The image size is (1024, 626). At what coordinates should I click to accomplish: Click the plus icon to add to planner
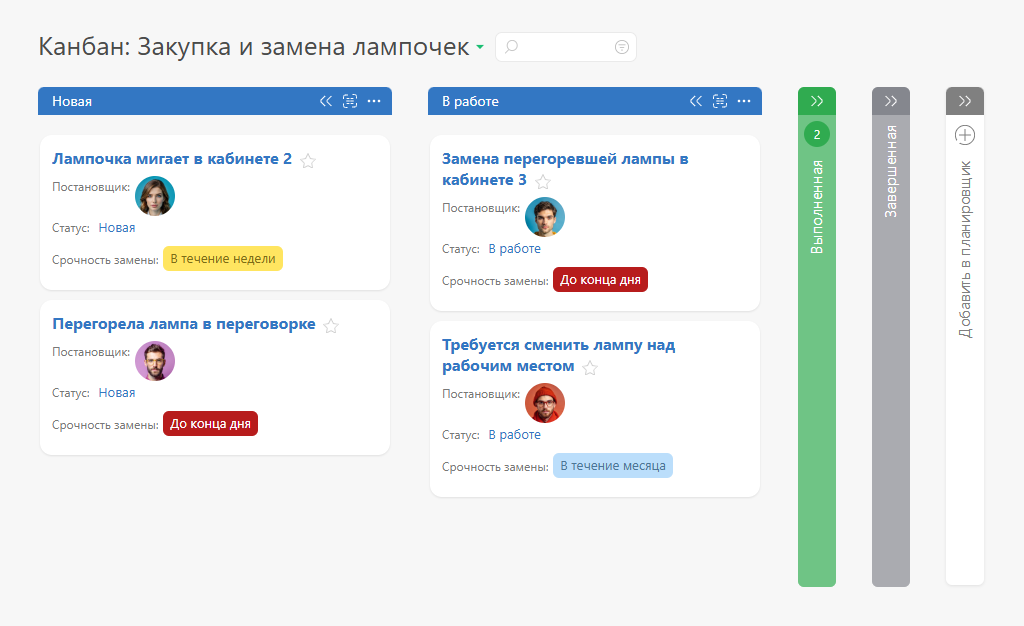965,134
